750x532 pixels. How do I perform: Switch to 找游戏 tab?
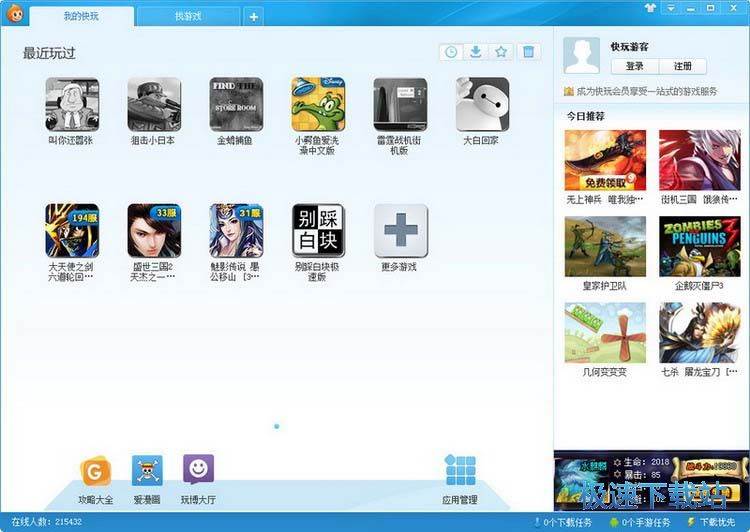[188, 16]
